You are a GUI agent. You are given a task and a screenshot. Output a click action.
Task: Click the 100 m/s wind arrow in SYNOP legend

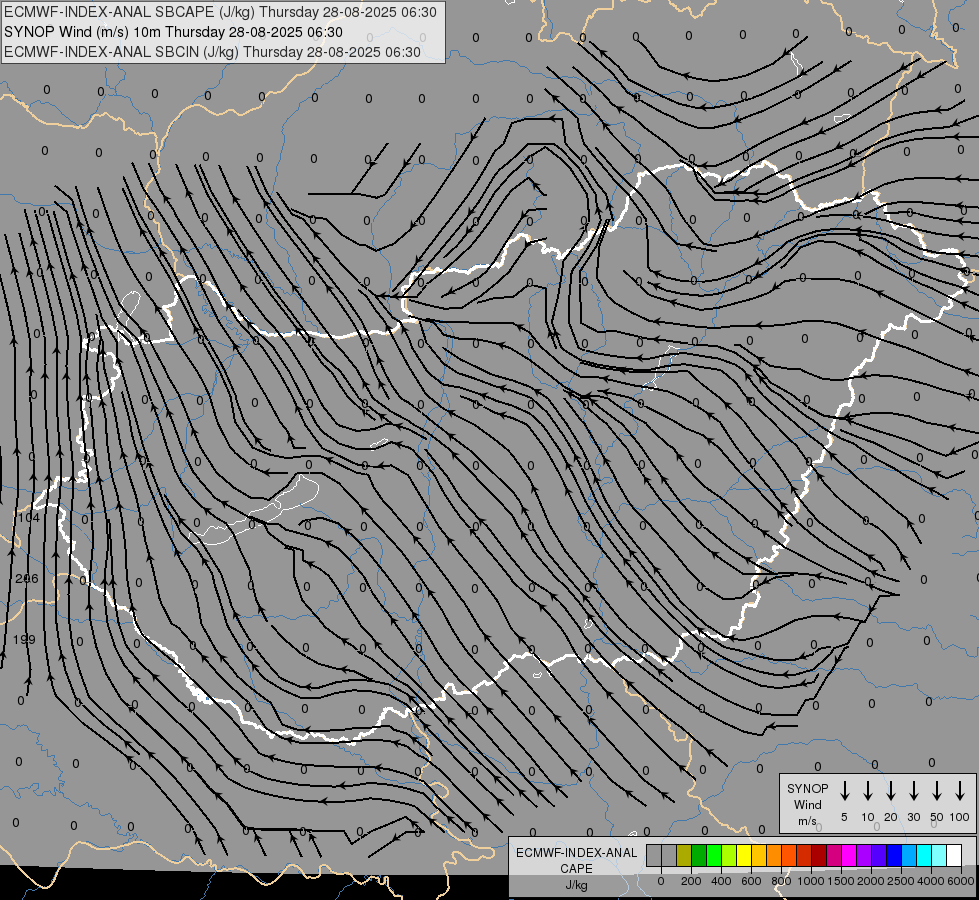[x=960, y=790]
